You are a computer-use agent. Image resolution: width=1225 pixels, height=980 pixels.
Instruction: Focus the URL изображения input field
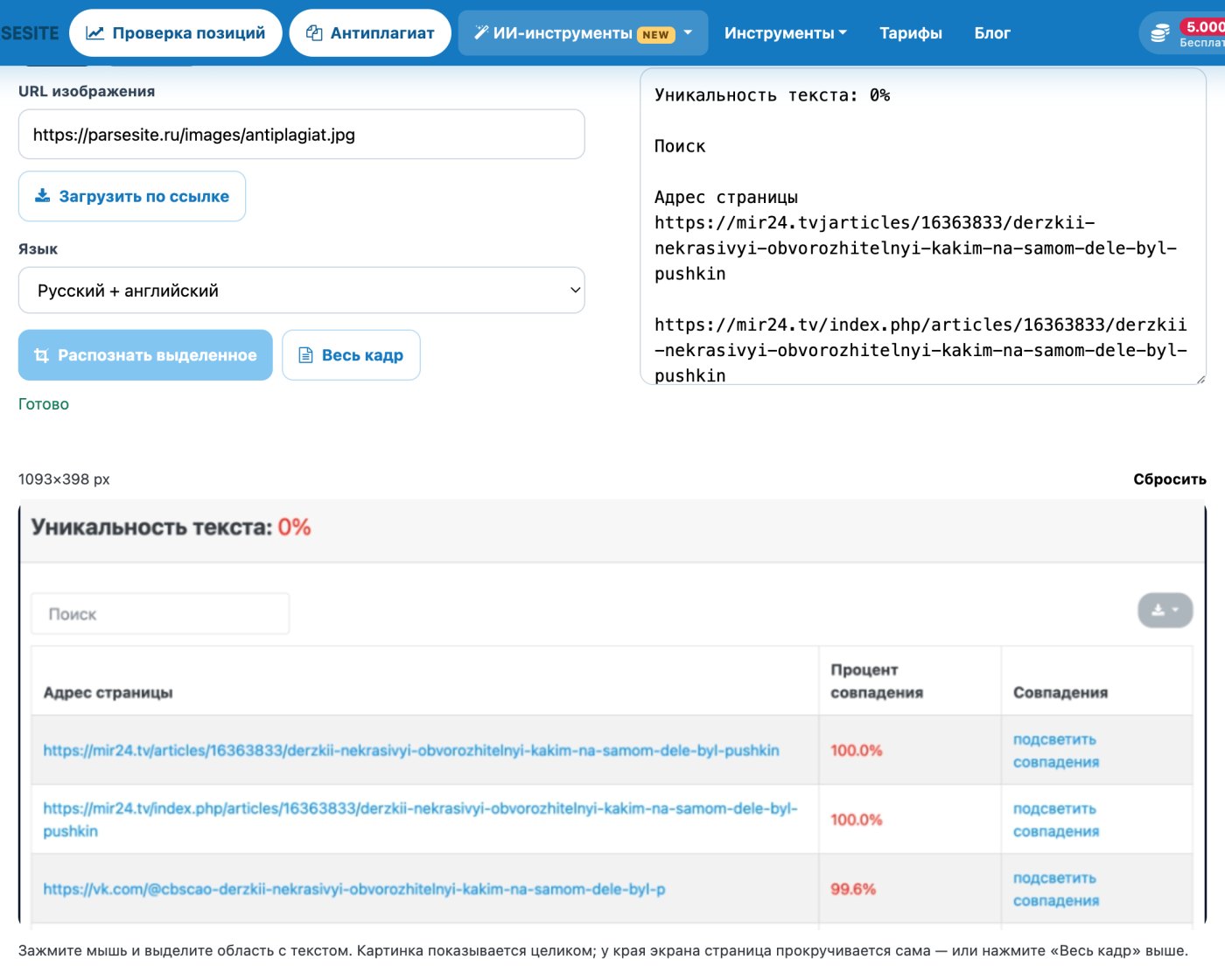coord(301,135)
